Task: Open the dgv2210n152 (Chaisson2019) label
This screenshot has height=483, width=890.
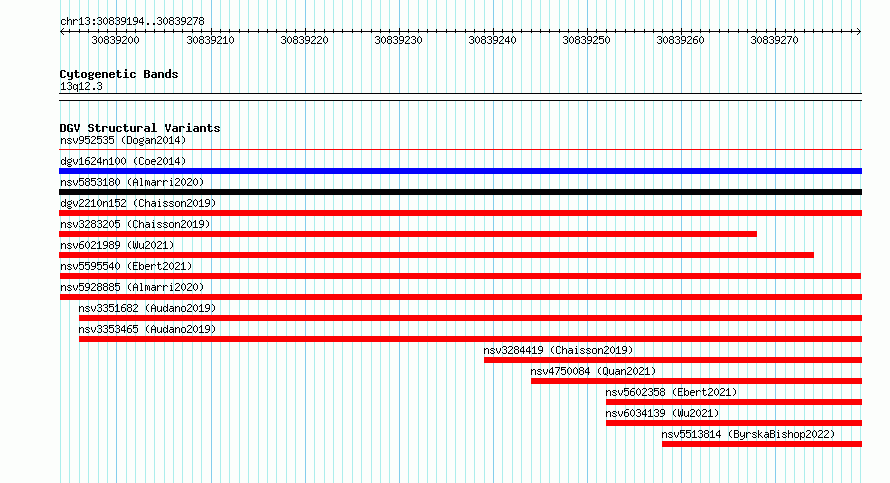Action: [x=138, y=203]
